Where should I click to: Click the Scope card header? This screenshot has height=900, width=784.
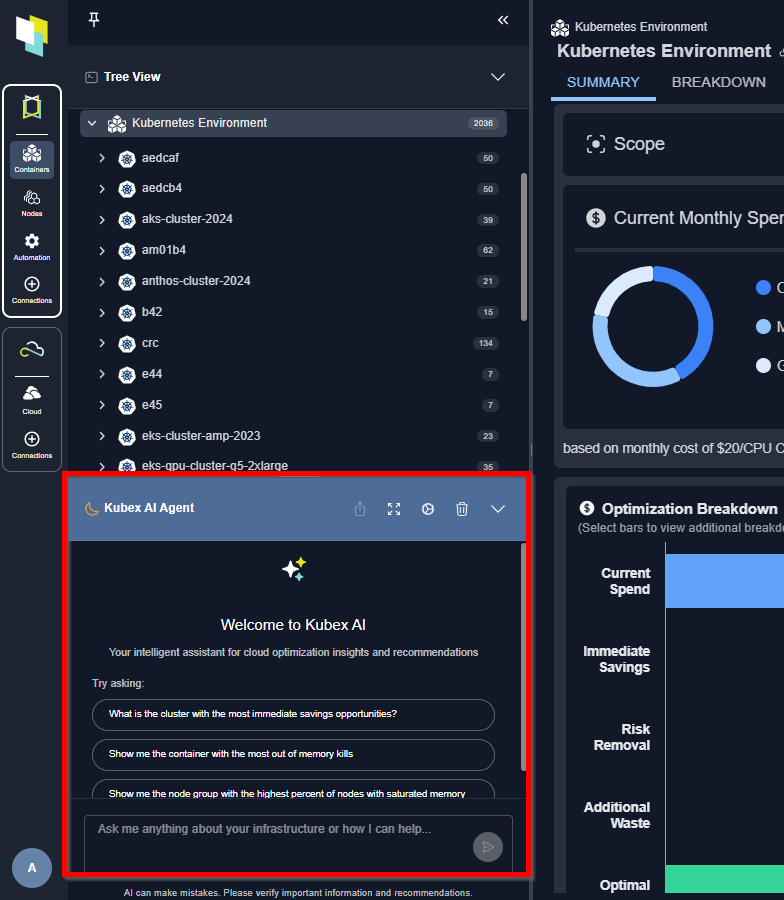(x=673, y=144)
